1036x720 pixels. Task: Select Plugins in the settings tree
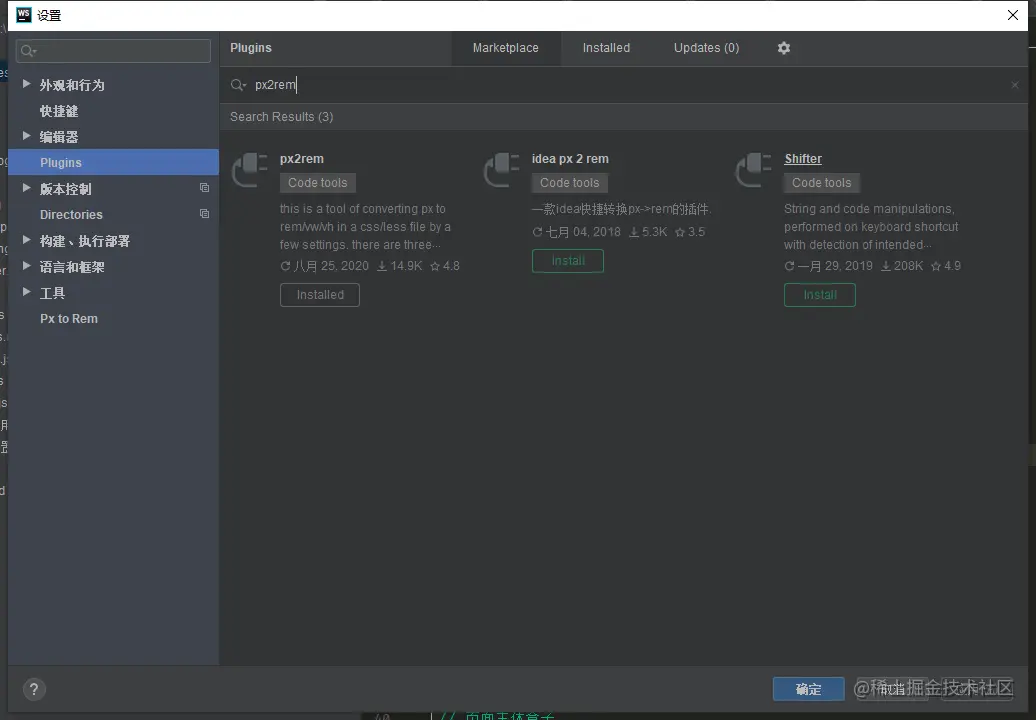pos(114,162)
